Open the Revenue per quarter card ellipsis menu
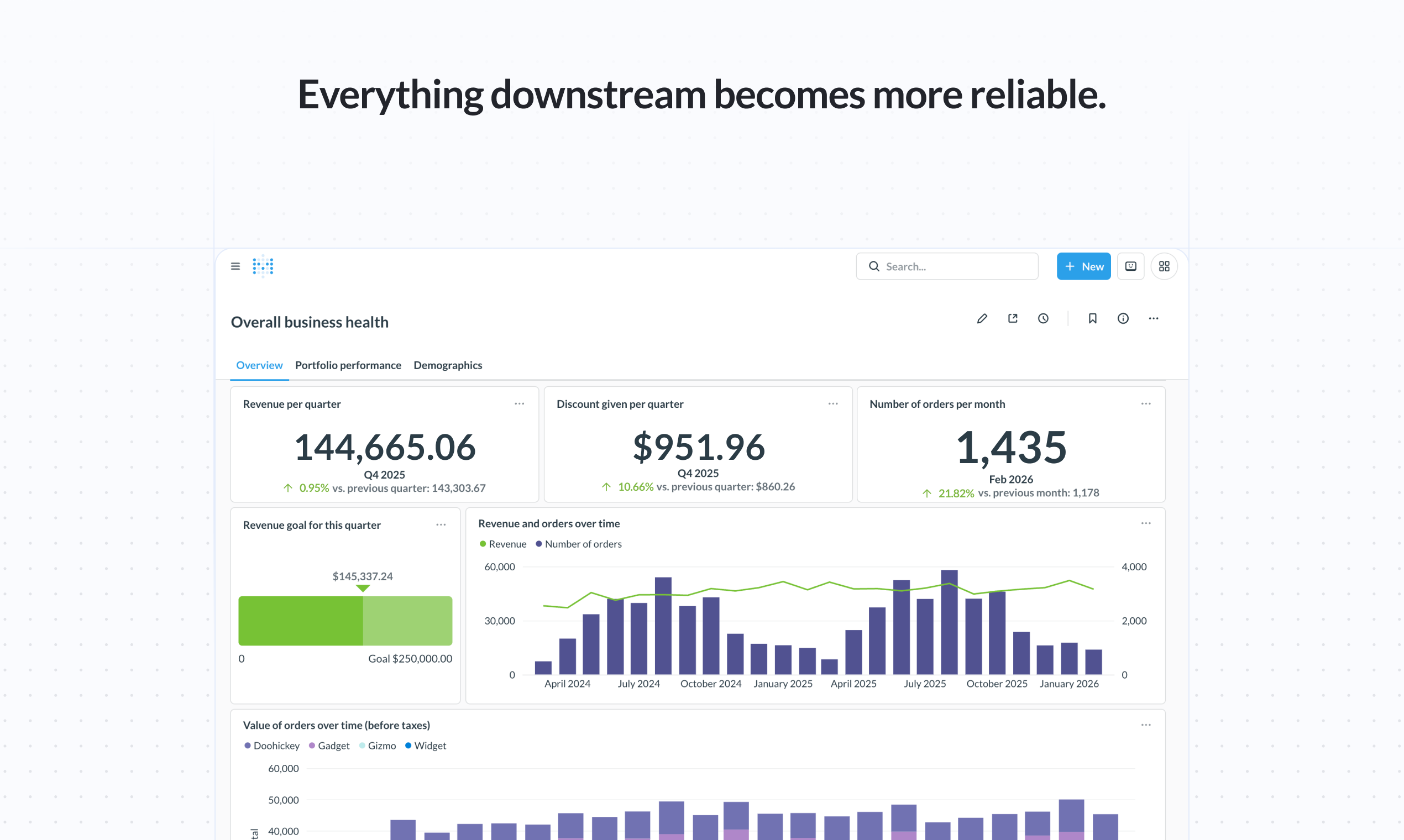This screenshot has height=840, width=1404. (519, 403)
